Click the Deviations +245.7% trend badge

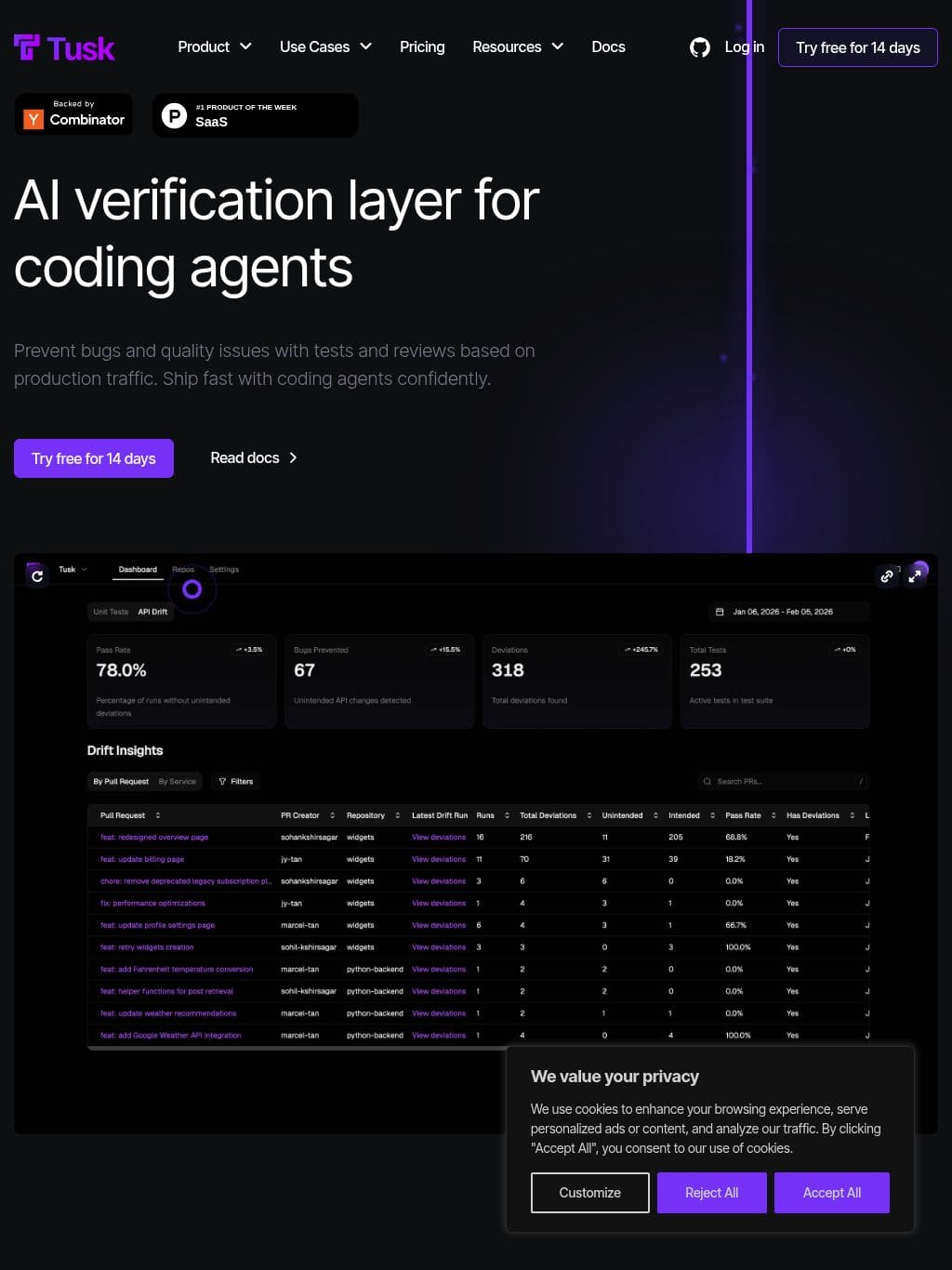click(x=641, y=650)
